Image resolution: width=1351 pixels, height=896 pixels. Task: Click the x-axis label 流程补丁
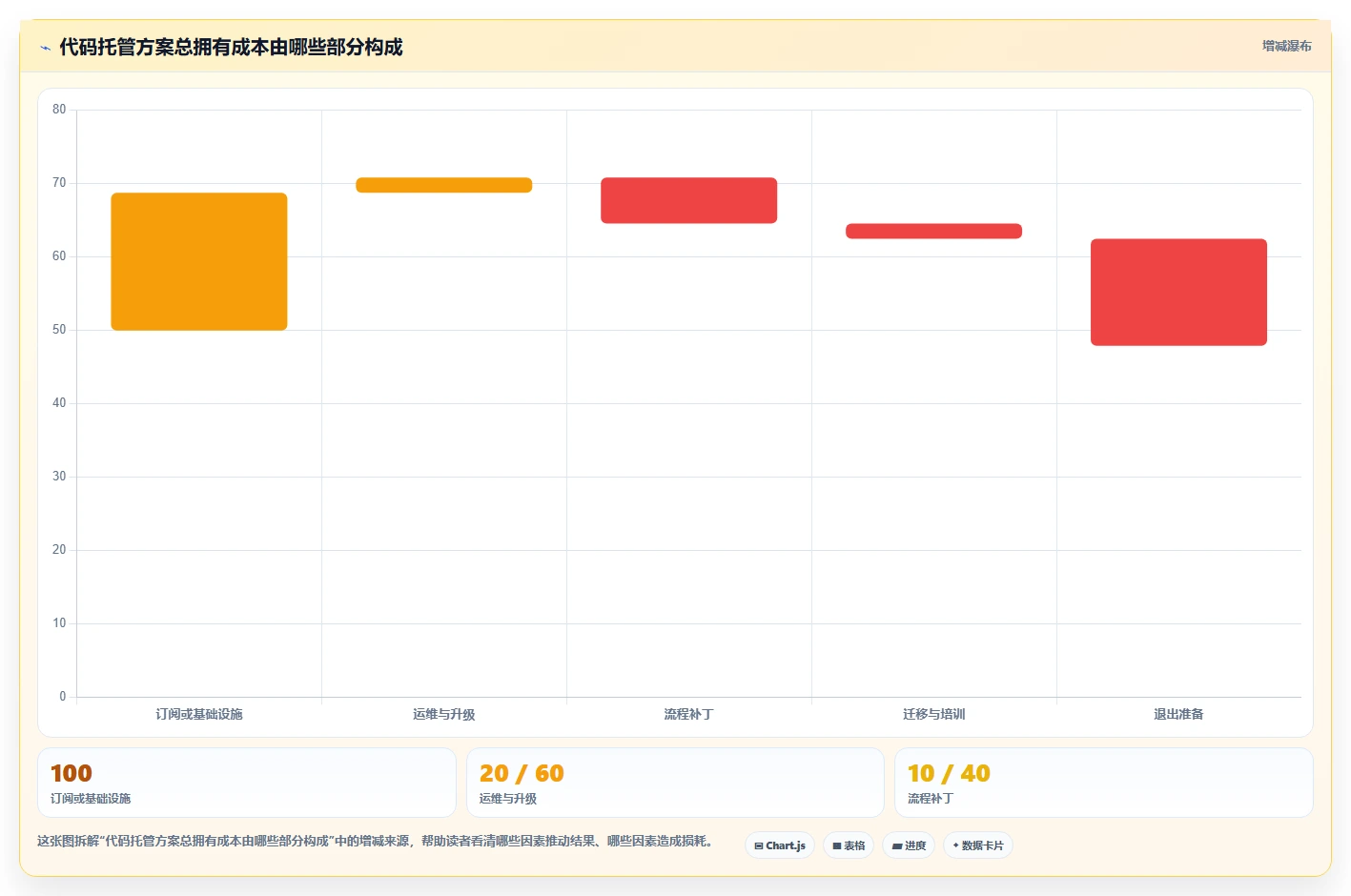(x=689, y=714)
